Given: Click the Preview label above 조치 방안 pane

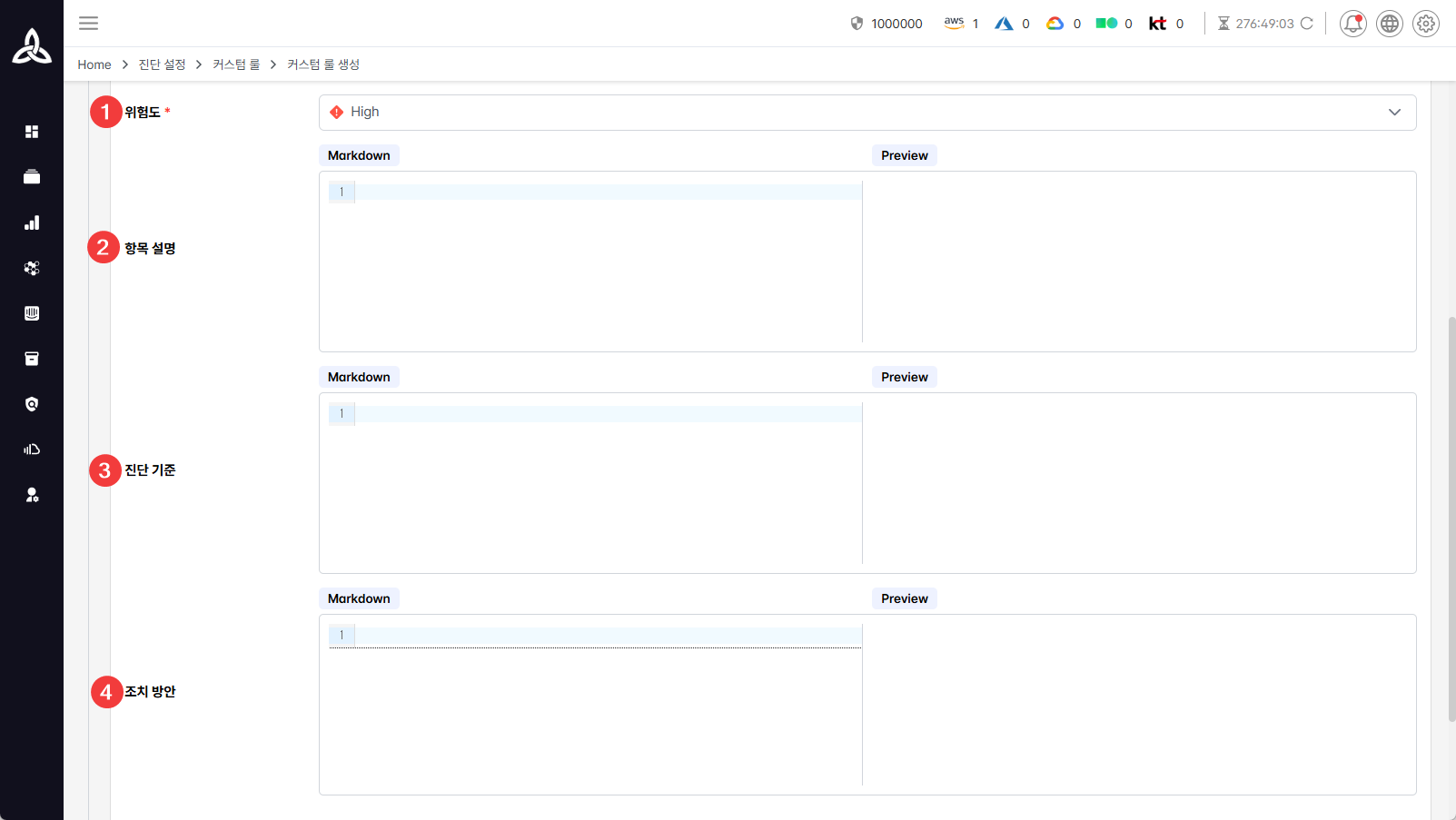Looking at the screenshot, I should click(904, 598).
